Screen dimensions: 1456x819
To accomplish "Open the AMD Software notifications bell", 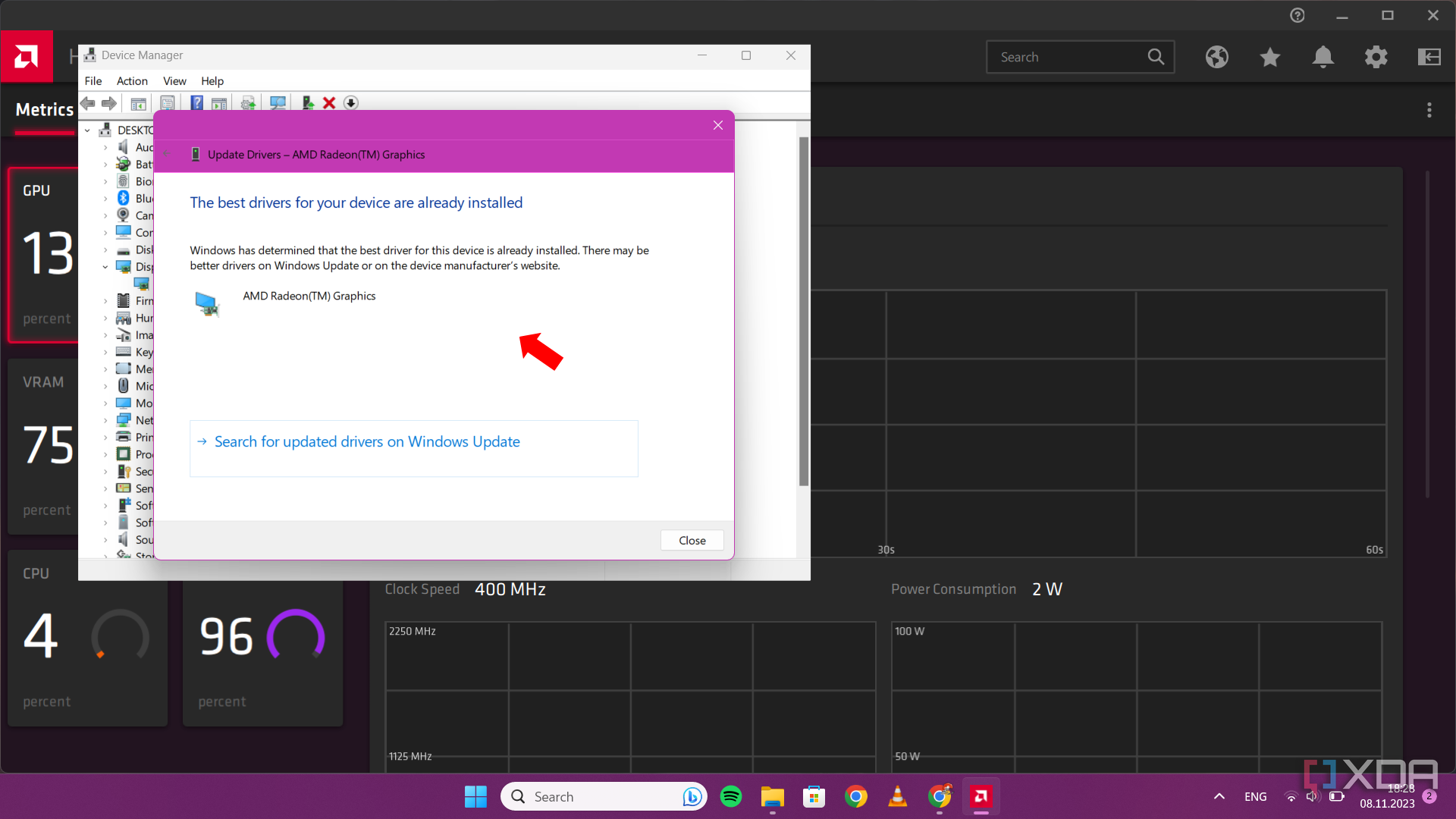I will tap(1323, 57).
